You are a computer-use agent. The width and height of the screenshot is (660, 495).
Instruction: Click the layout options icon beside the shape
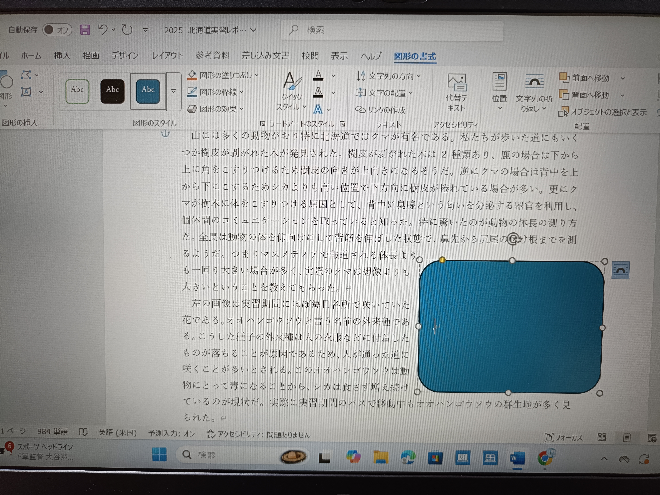click(620, 270)
